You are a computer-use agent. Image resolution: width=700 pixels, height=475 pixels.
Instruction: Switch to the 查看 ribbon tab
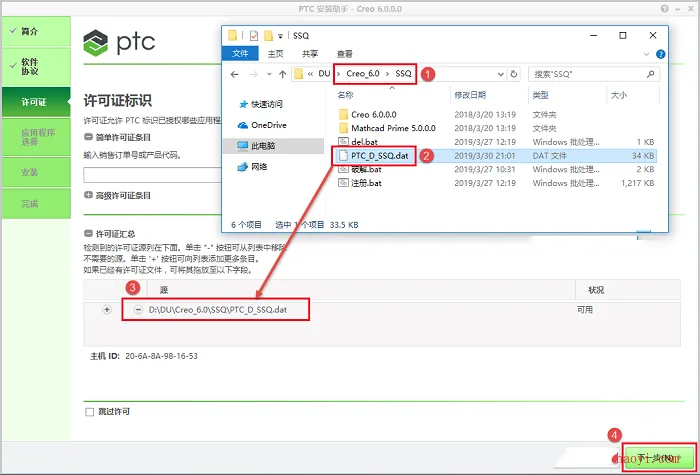(344, 54)
